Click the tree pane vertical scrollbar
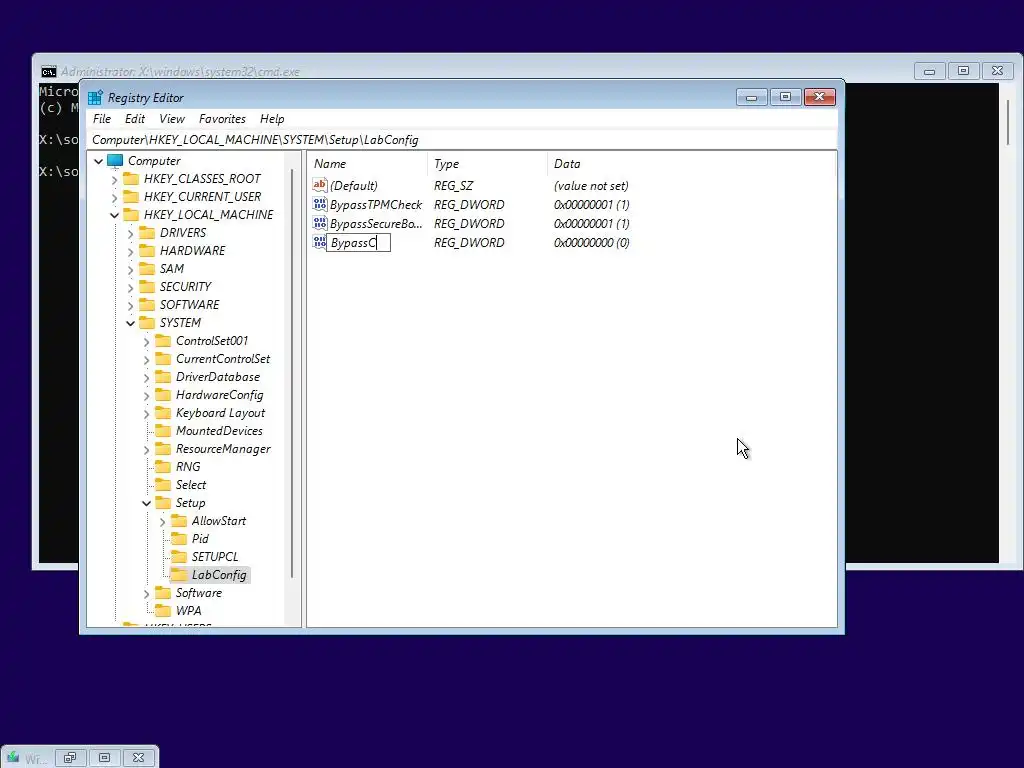Image resolution: width=1024 pixels, height=768 pixels. tap(292, 373)
